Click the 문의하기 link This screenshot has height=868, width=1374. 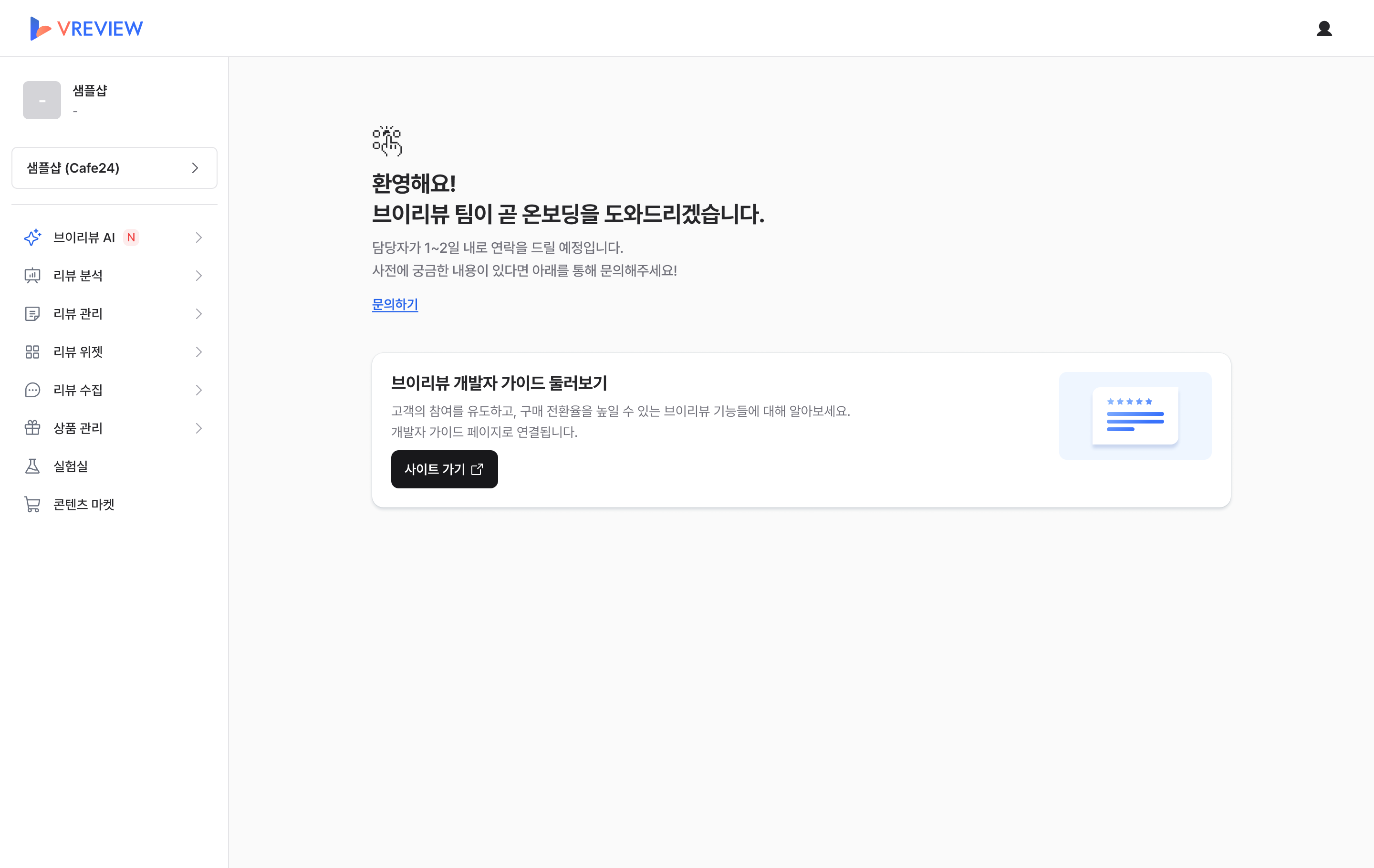395,305
